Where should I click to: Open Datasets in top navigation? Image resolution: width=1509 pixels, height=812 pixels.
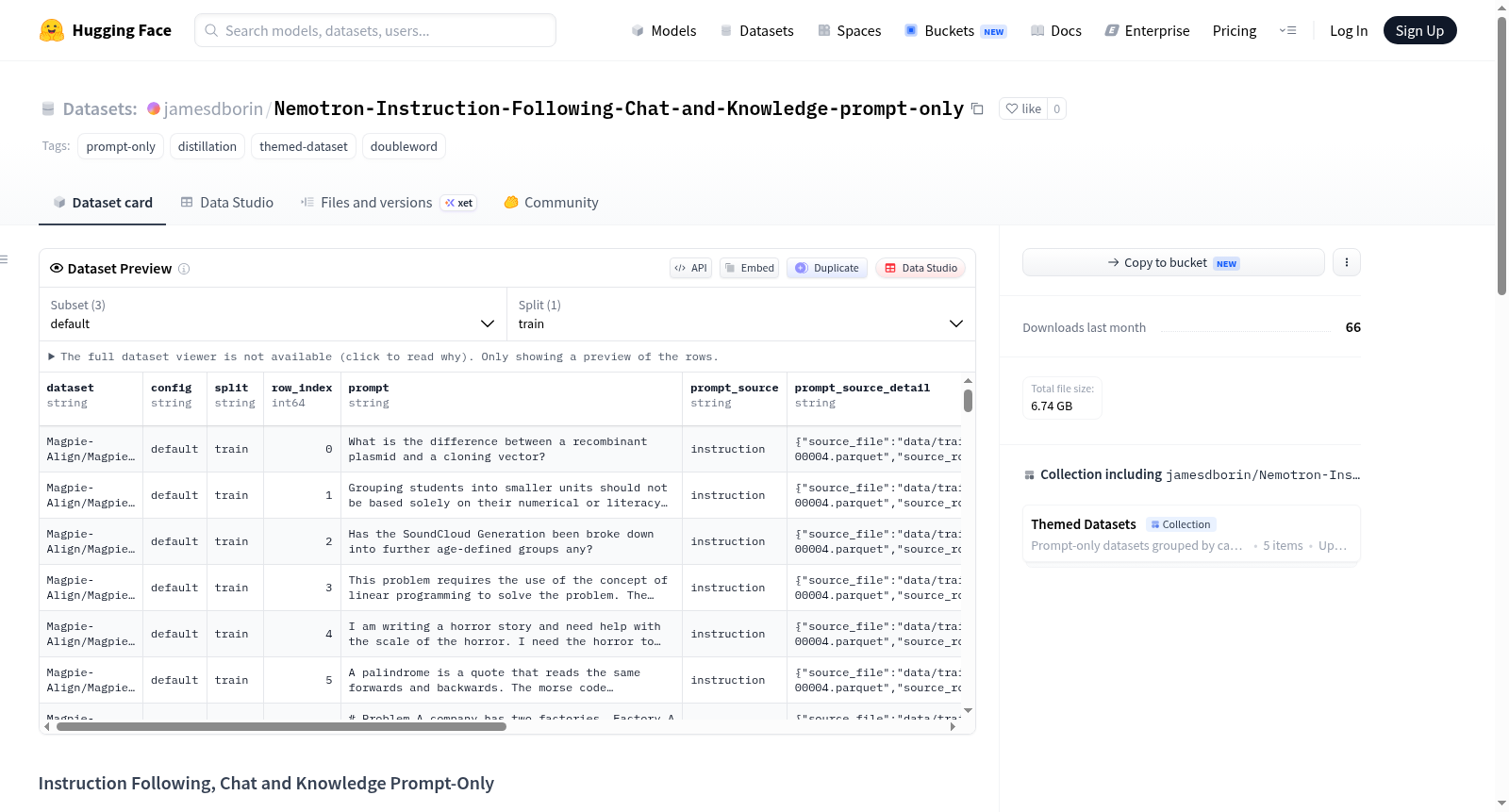coord(756,30)
